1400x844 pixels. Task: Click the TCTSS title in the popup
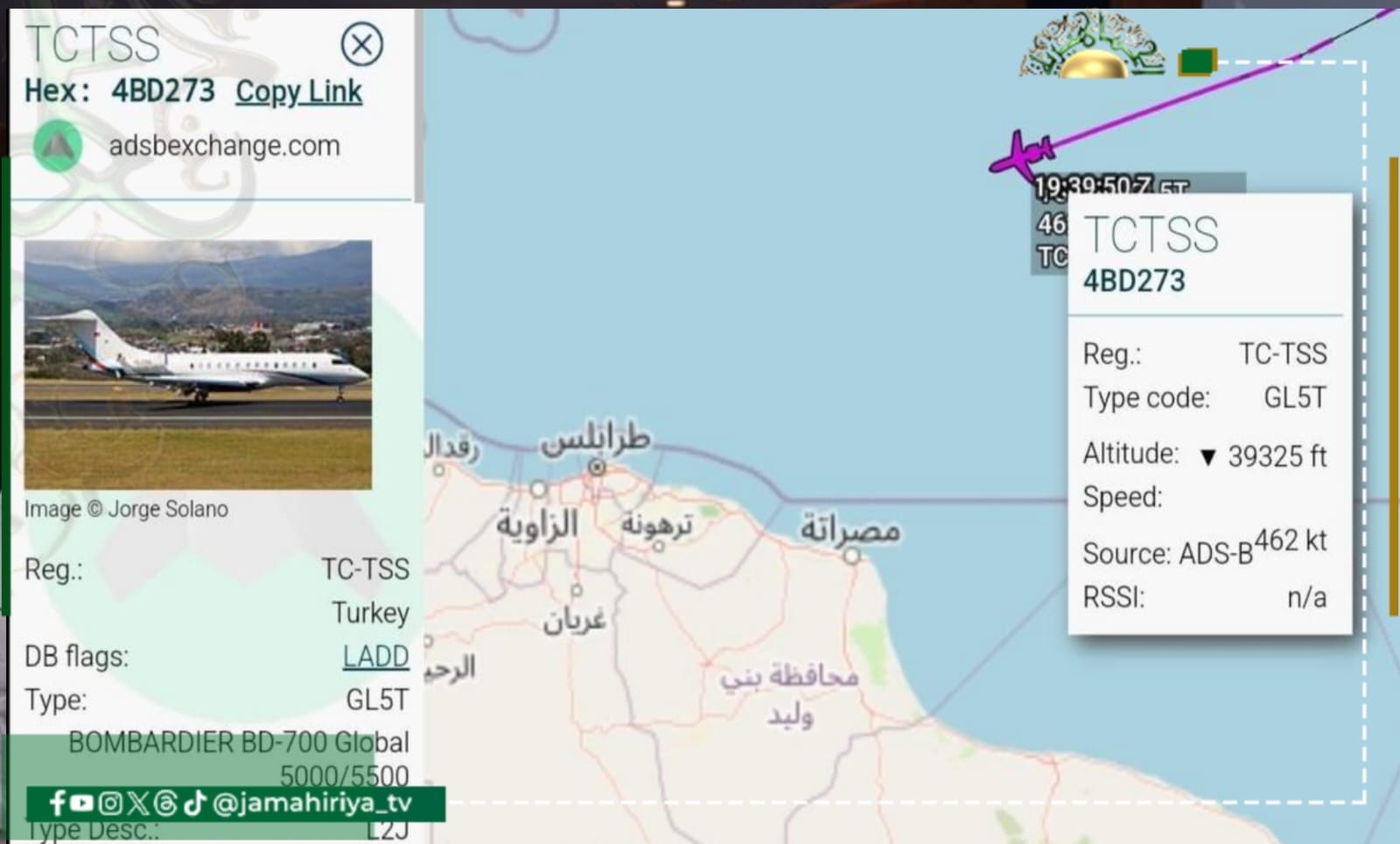pos(1151,235)
